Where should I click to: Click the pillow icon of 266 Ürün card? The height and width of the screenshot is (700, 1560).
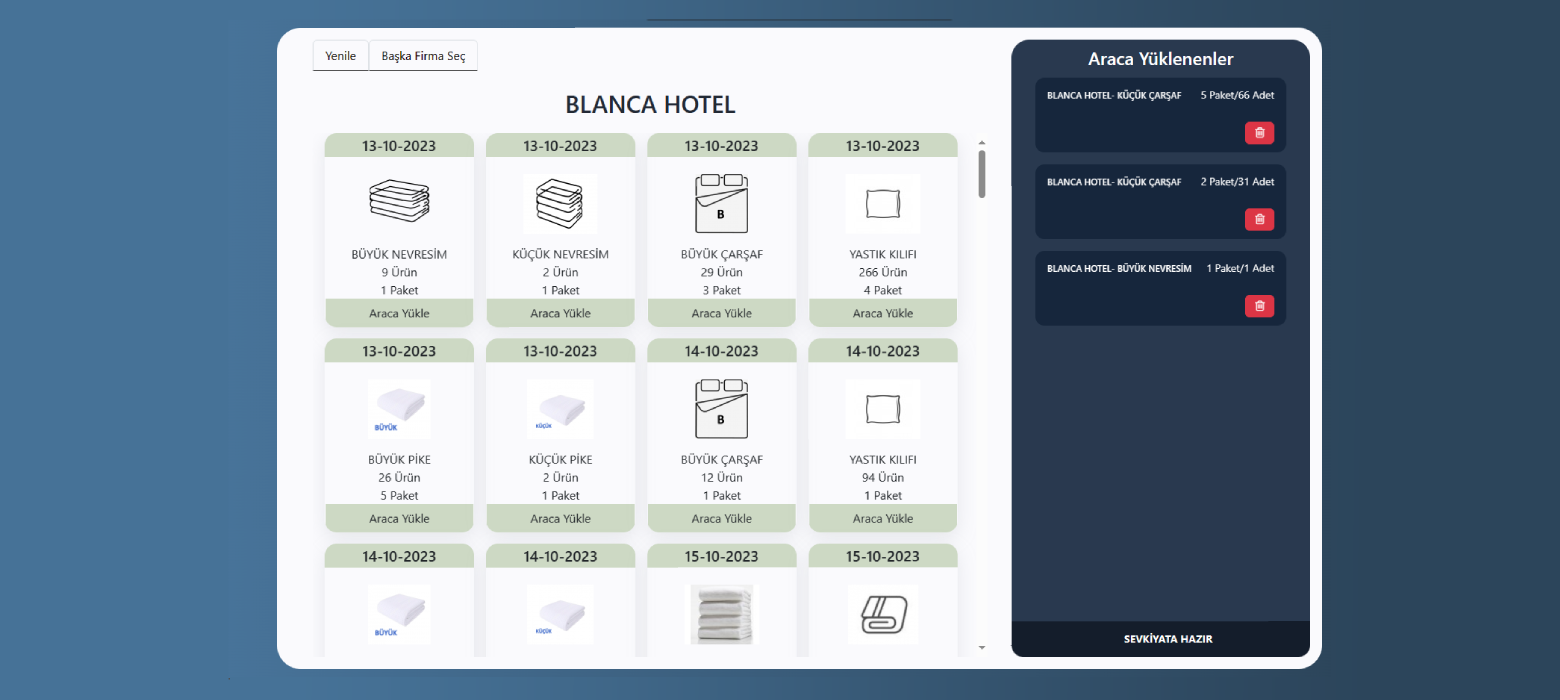(883, 204)
